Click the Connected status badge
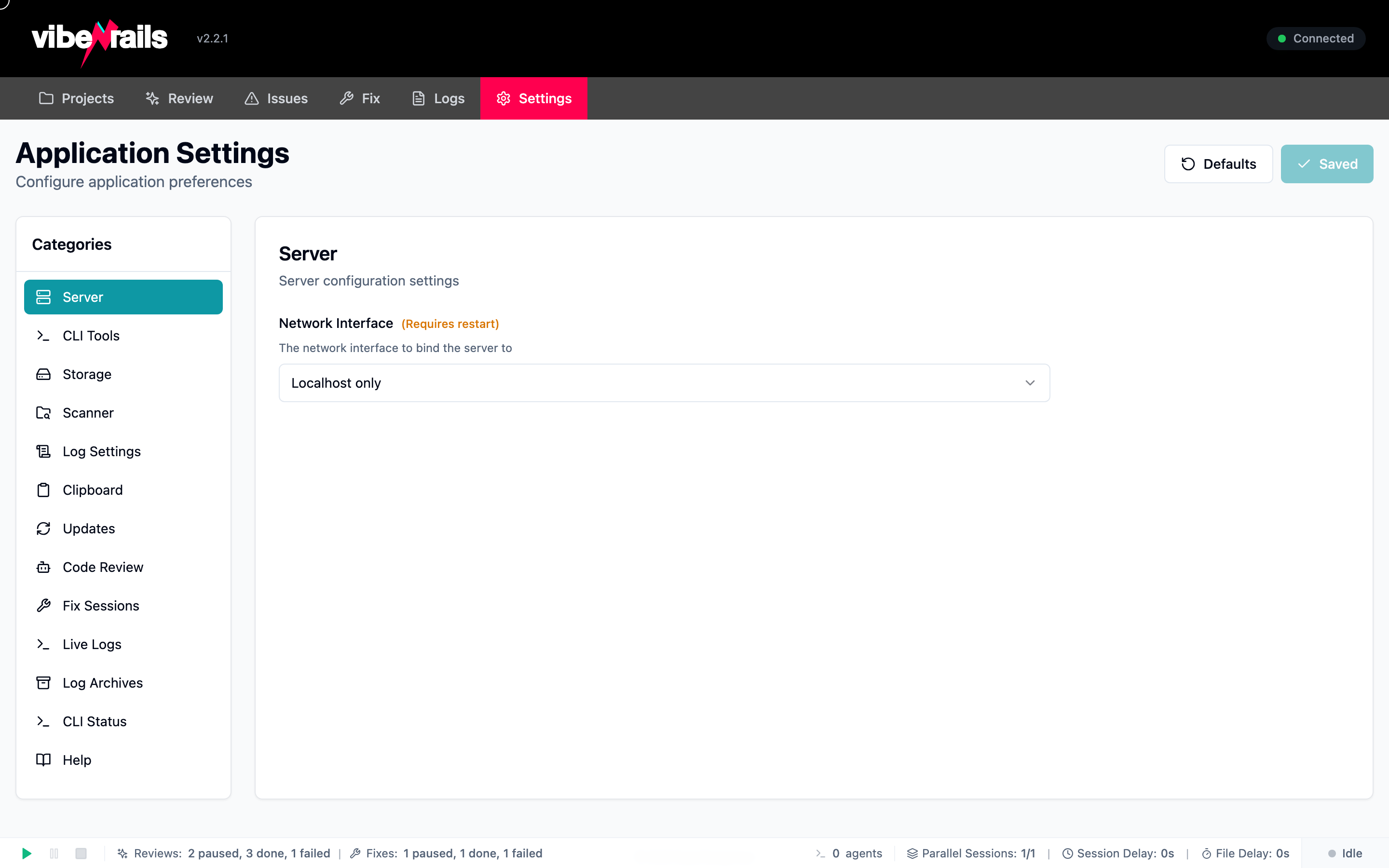 1315,38
